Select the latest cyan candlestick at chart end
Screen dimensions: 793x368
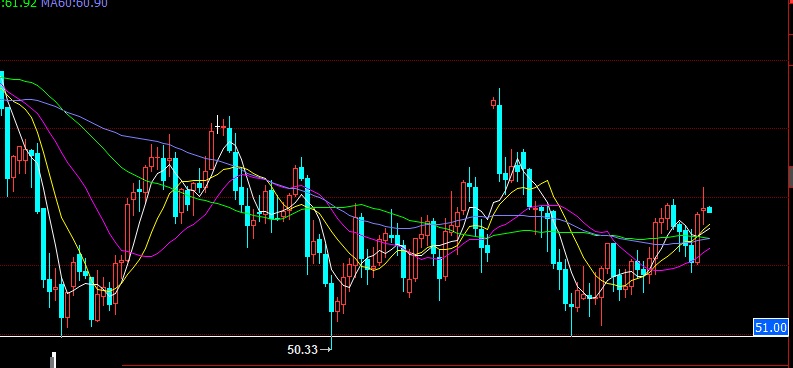click(710, 209)
